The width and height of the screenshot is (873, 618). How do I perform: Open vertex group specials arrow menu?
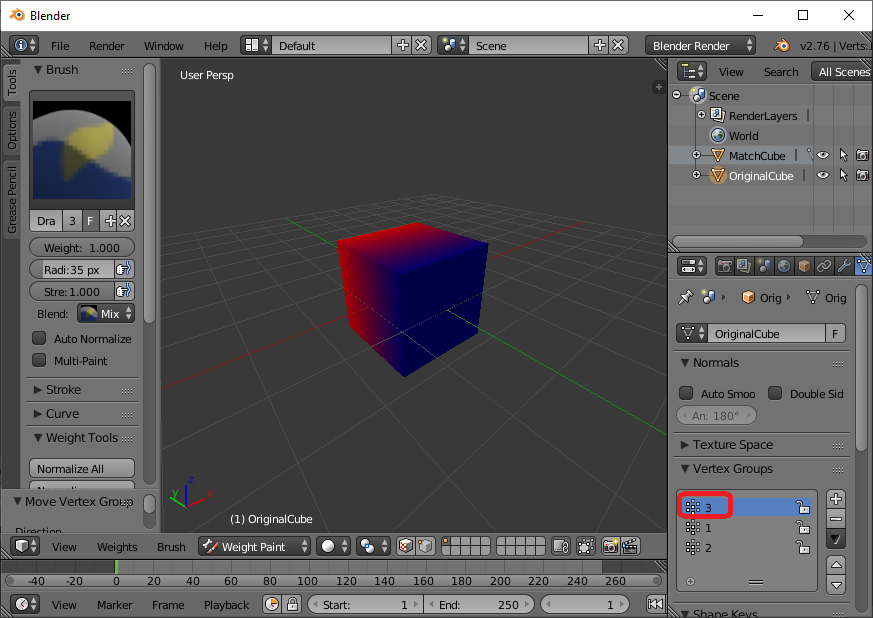click(x=836, y=539)
